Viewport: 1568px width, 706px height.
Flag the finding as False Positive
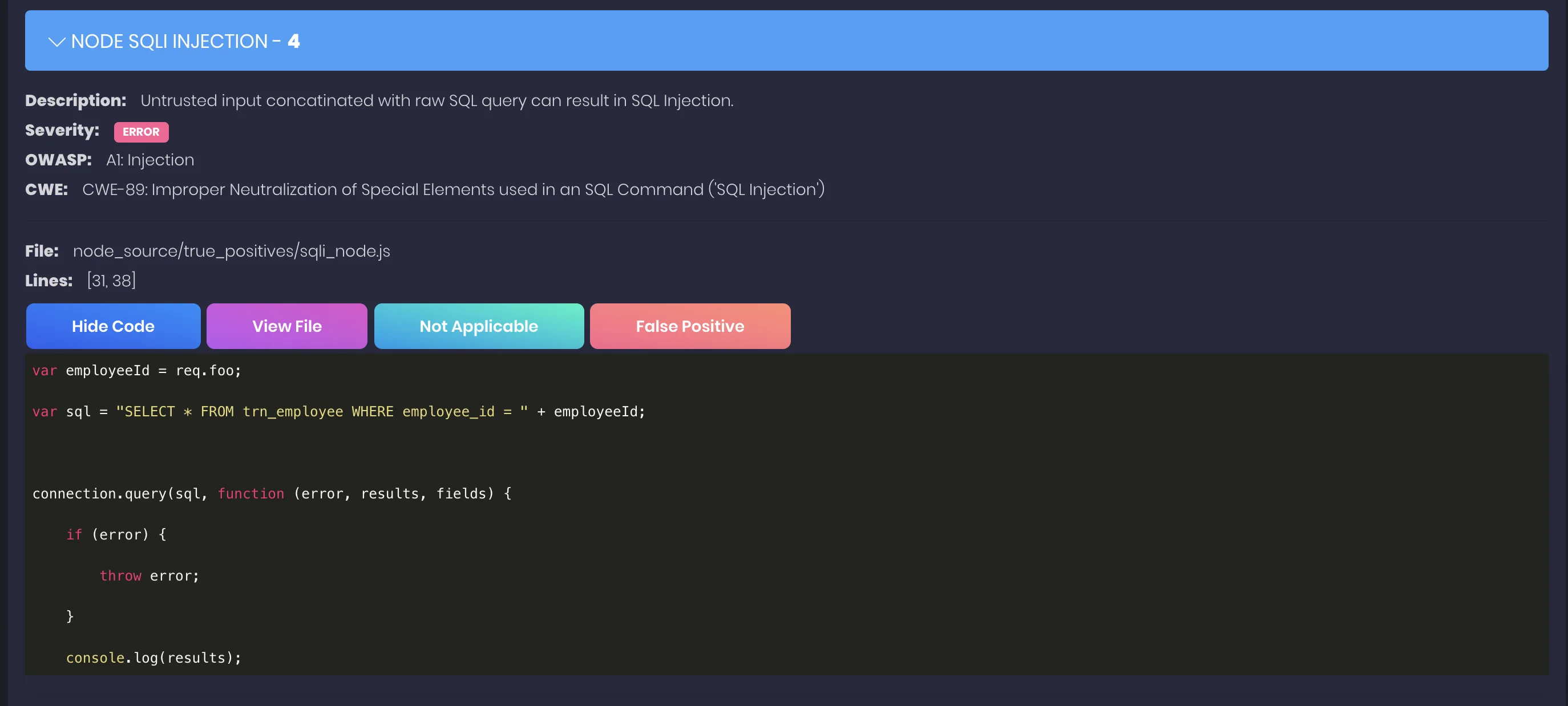point(690,326)
